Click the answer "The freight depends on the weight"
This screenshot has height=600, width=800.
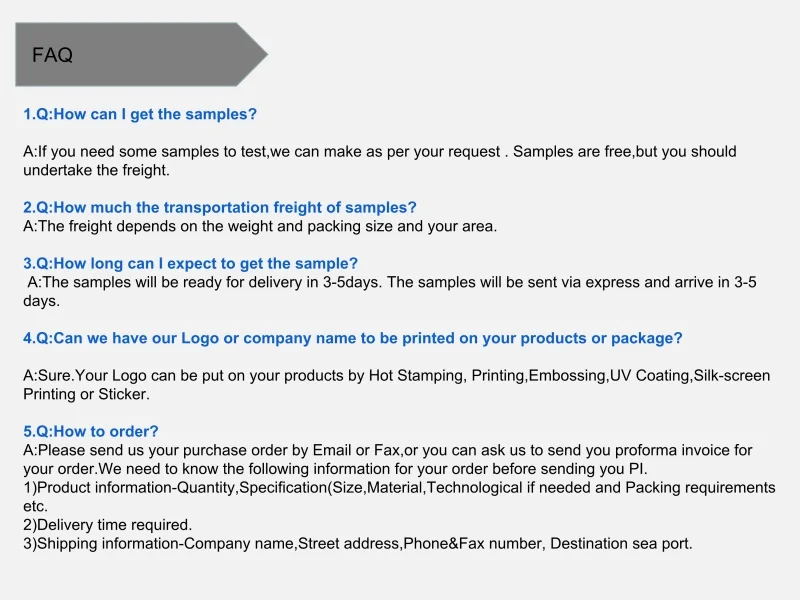[x=260, y=226]
